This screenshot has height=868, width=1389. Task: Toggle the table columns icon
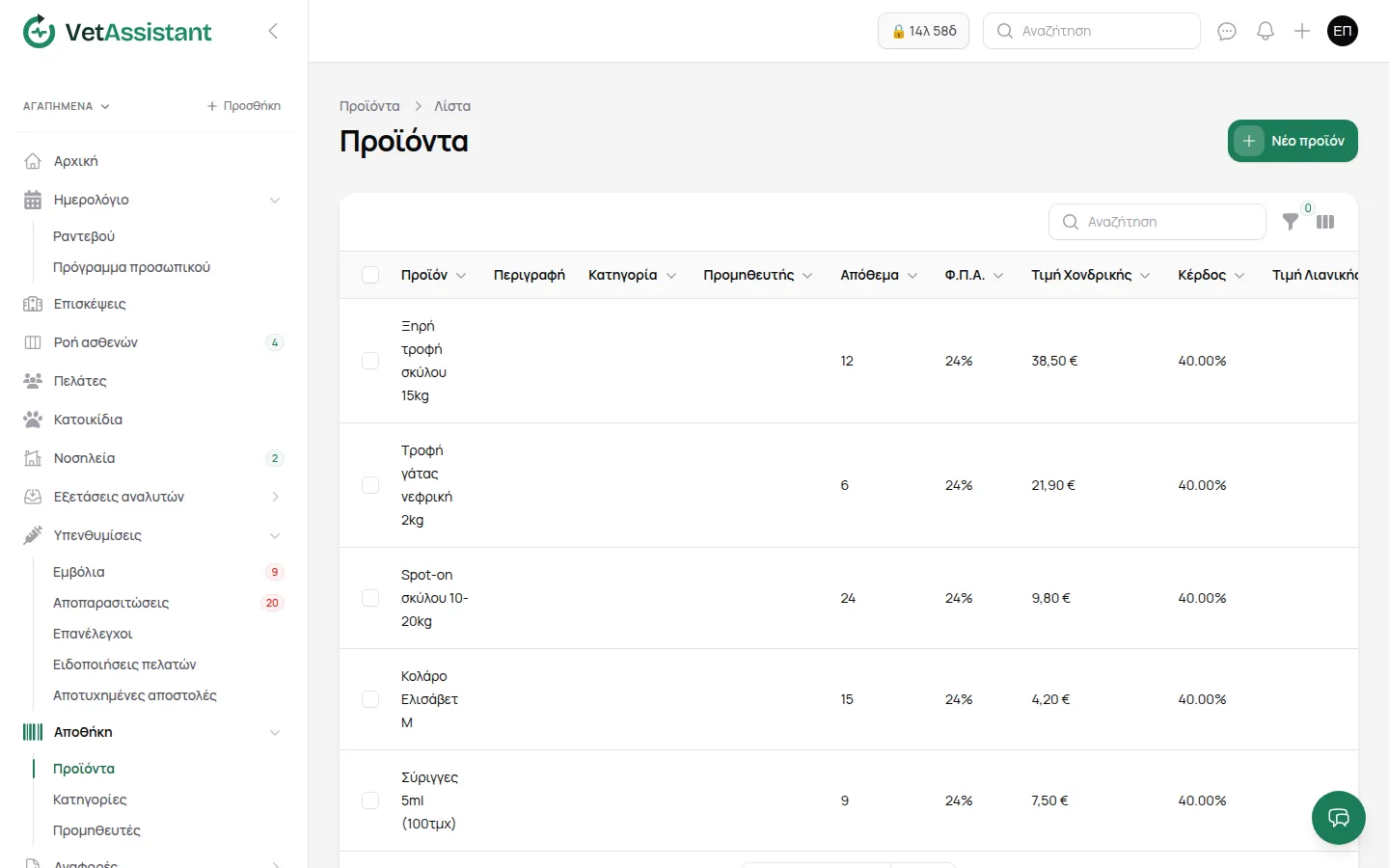pos(1325,222)
